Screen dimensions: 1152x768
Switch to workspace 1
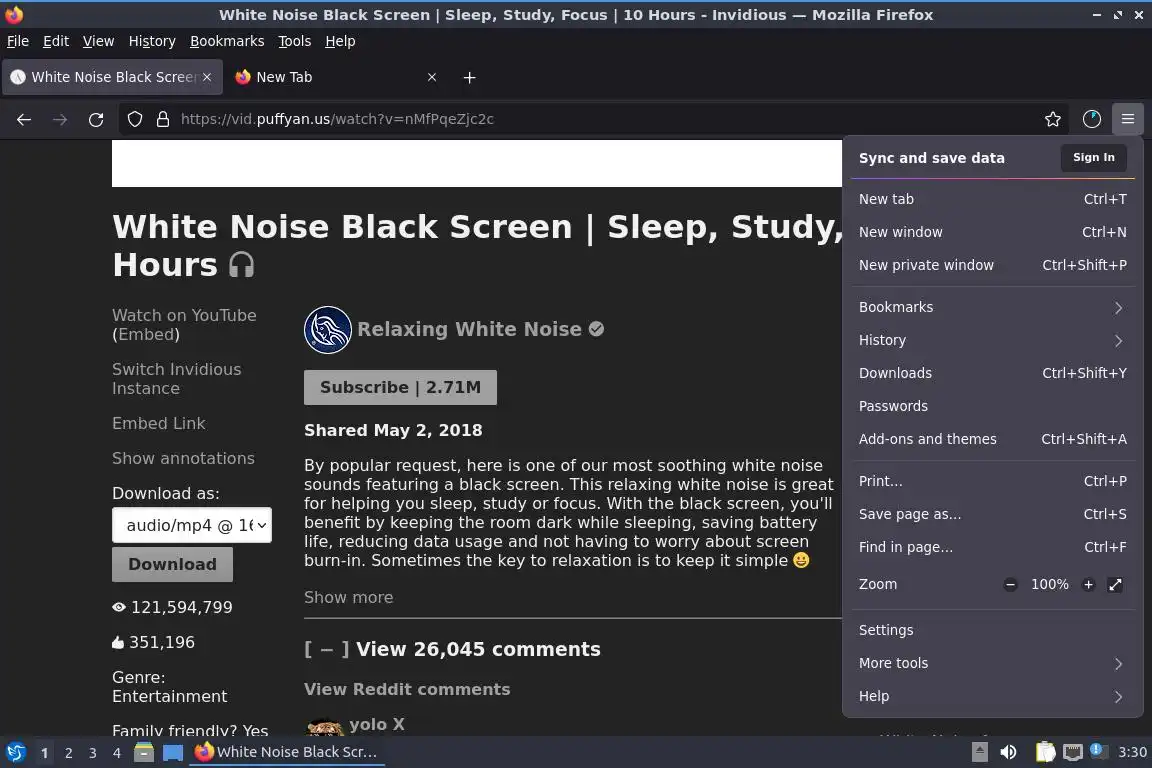44,753
